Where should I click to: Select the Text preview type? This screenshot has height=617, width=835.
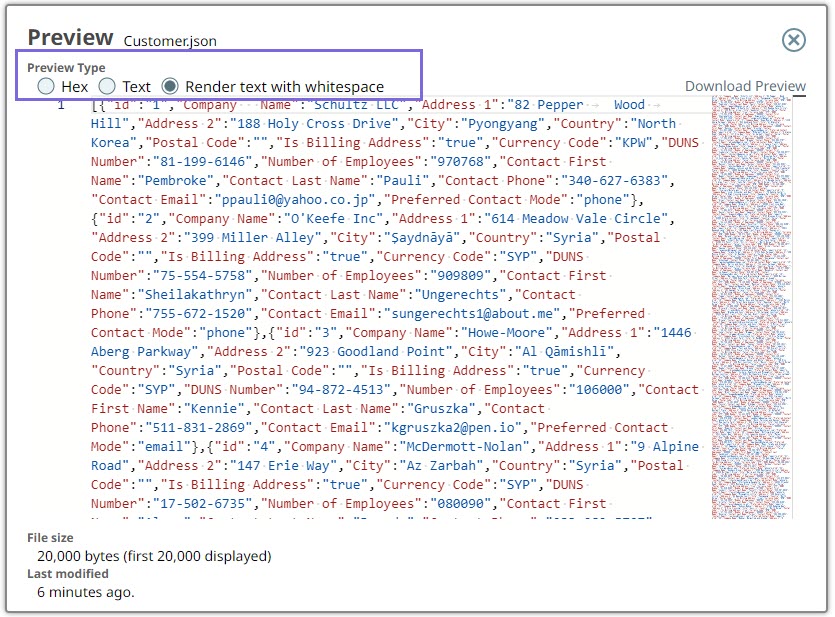click(x=107, y=87)
